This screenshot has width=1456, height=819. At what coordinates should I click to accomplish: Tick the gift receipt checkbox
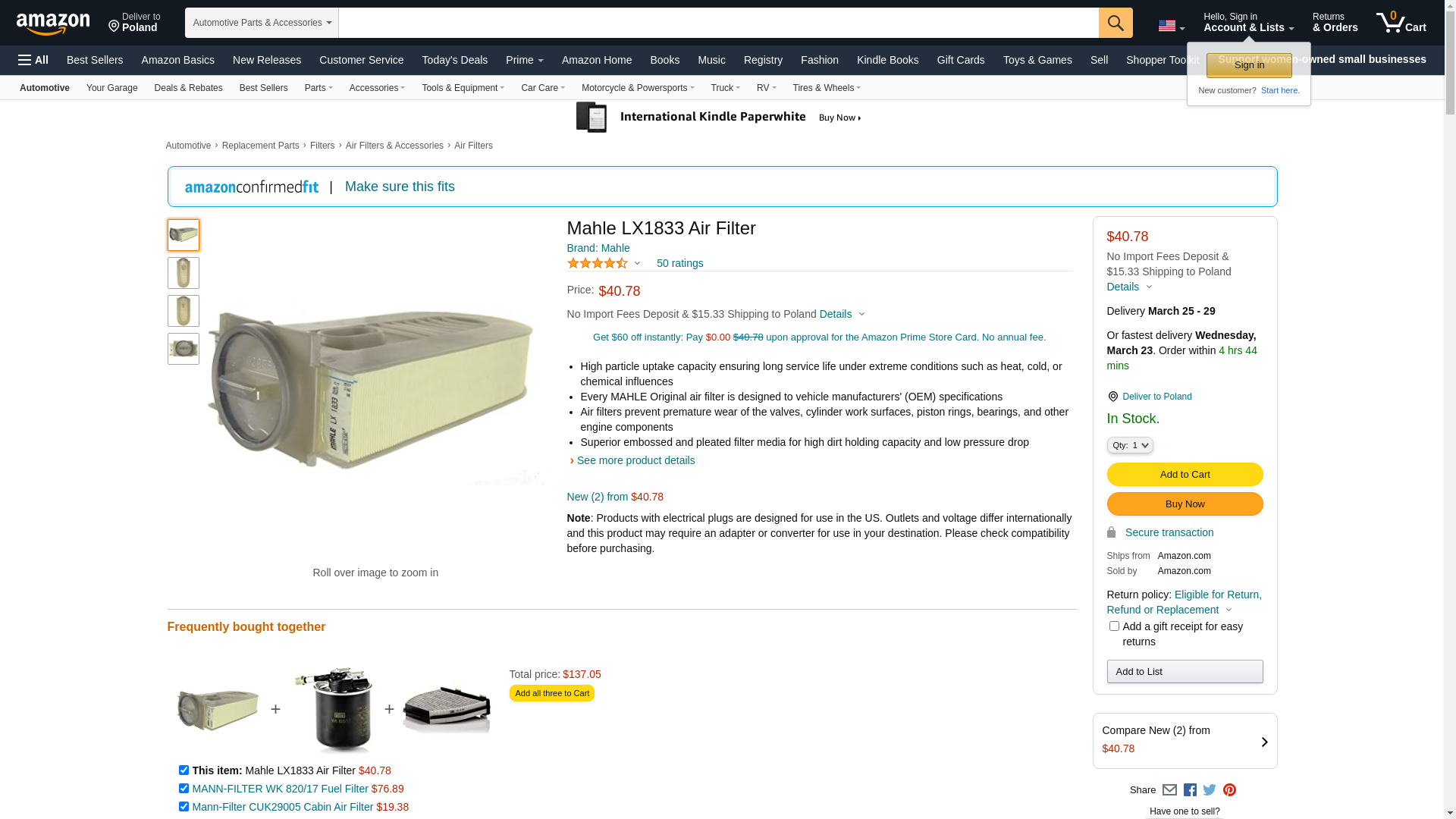click(x=1114, y=626)
